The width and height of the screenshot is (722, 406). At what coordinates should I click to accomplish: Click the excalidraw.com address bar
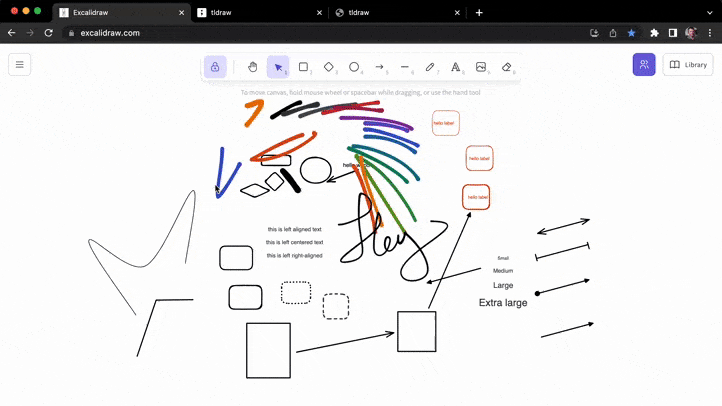pyautogui.click(x=300, y=33)
